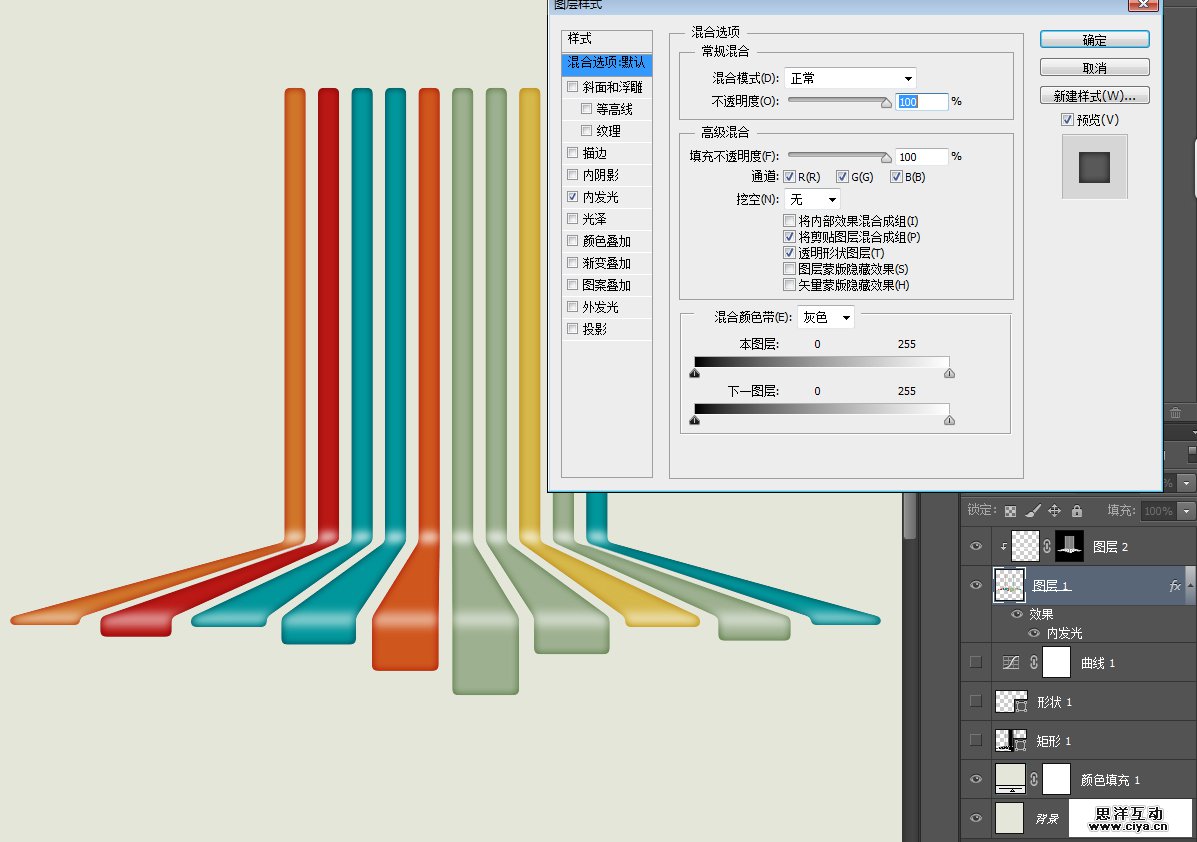Hide the 图层 2 layer via eye icon
The image size is (1197, 842).
(976, 547)
